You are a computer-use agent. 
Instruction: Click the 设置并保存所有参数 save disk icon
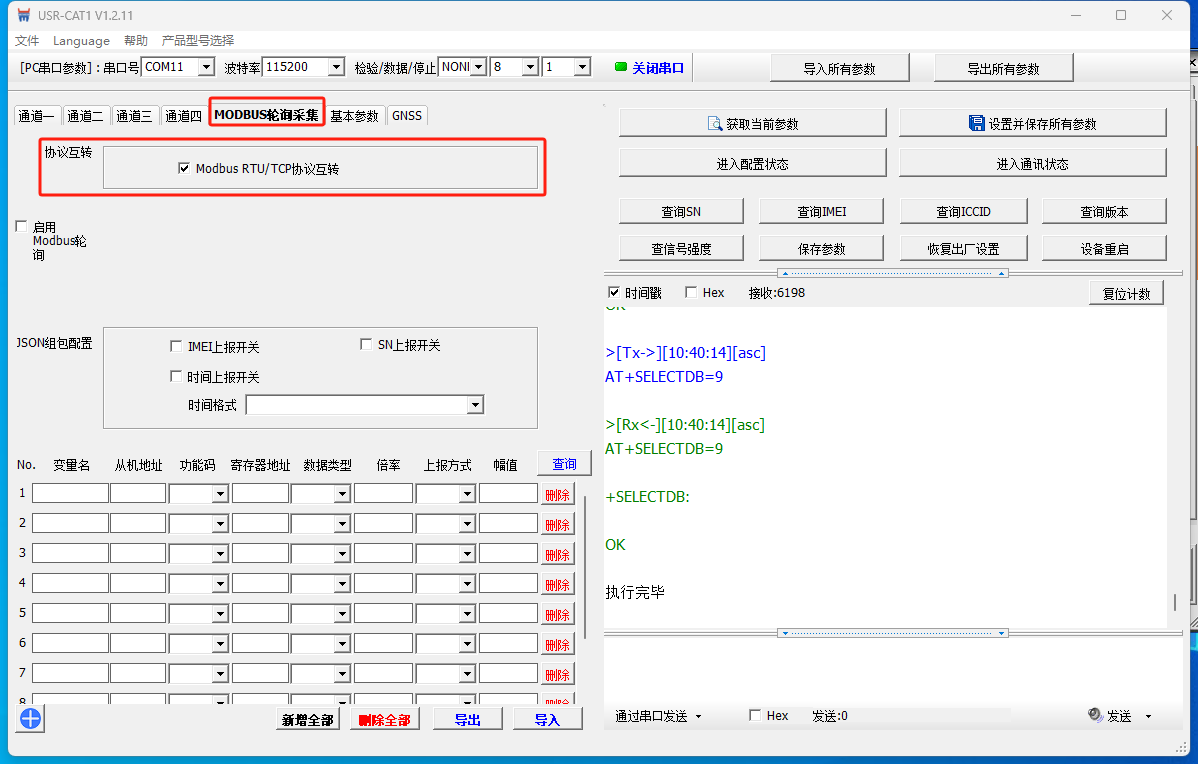point(976,123)
